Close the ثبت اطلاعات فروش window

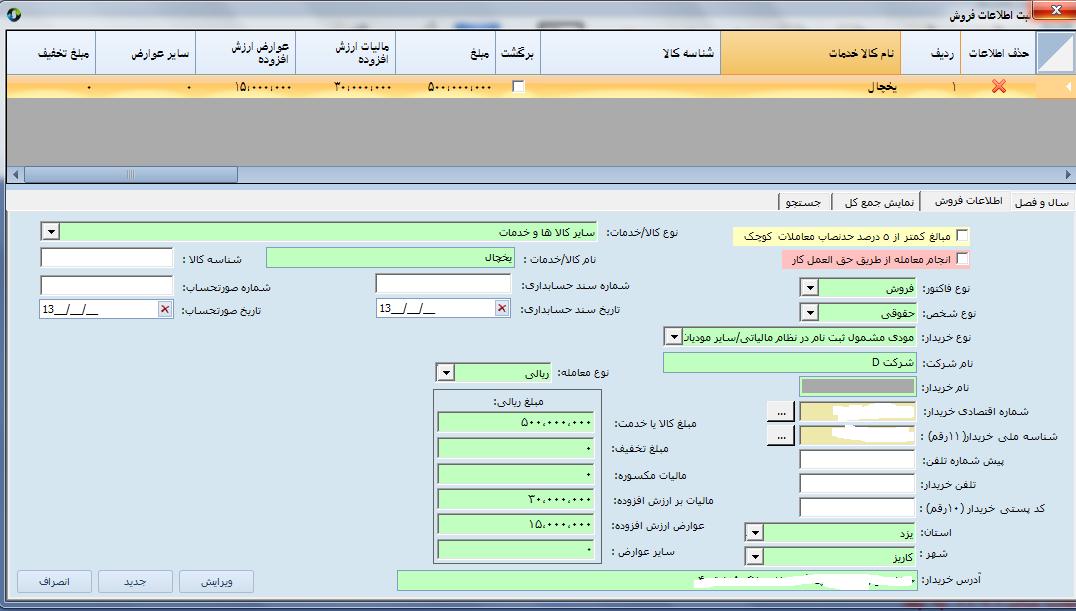coord(1052,13)
